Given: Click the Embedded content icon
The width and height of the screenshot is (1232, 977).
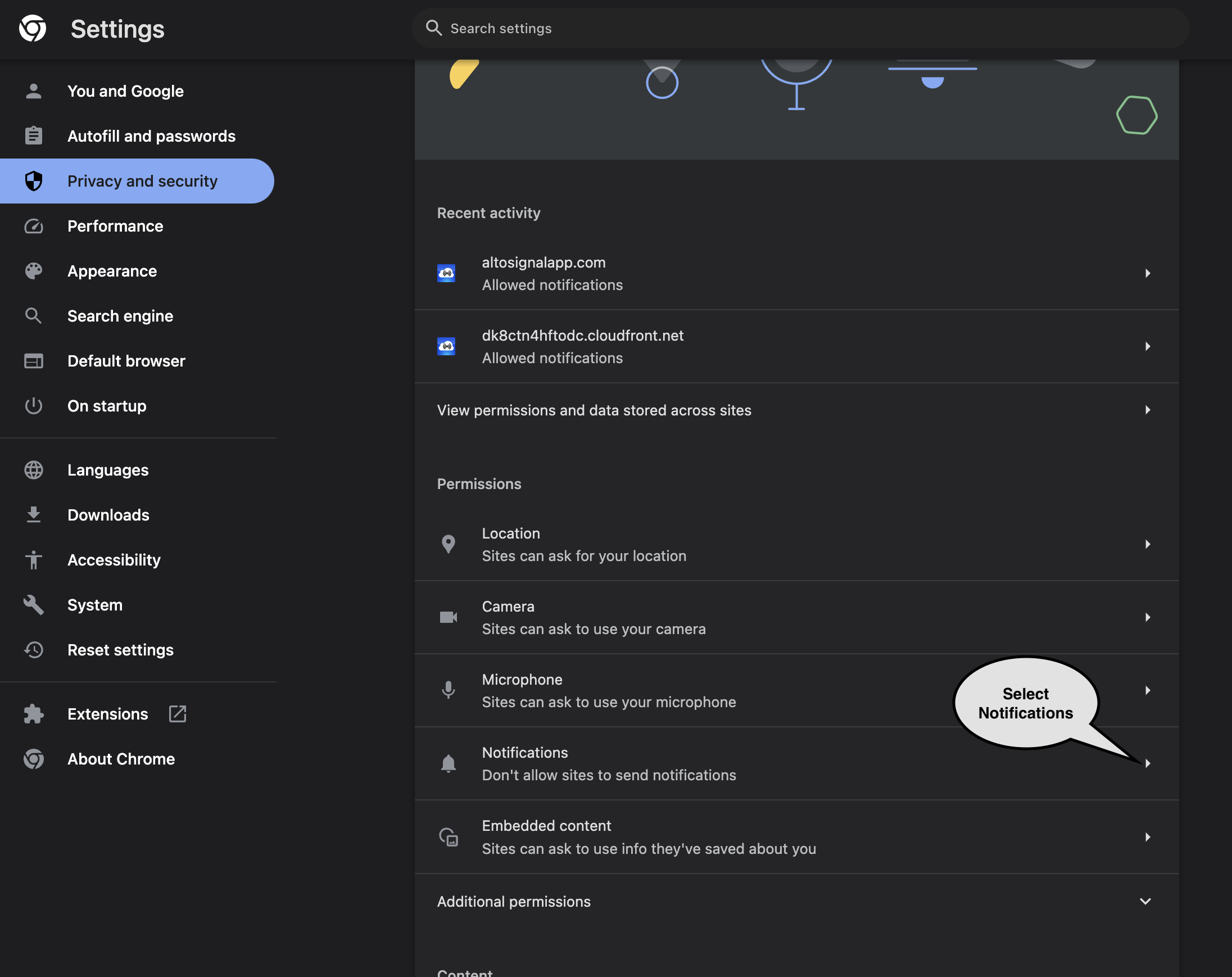Looking at the screenshot, I should (448, 837).
